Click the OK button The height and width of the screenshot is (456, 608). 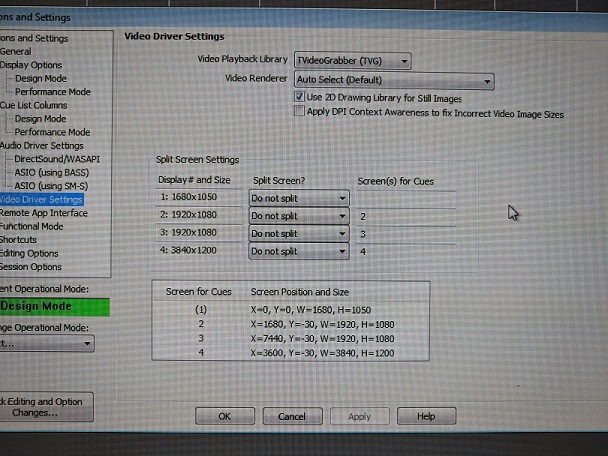click(224, 416)
